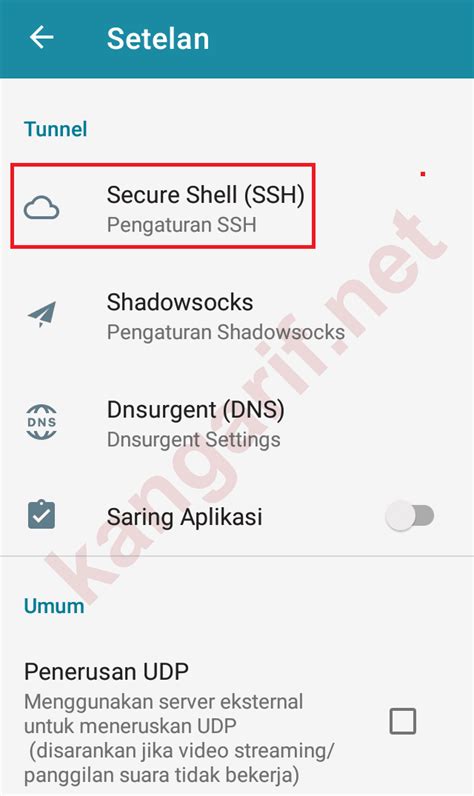474x796 pixels.
Task: Tap the paper plane icon for Shadowsocks
Action: point(42,314)
